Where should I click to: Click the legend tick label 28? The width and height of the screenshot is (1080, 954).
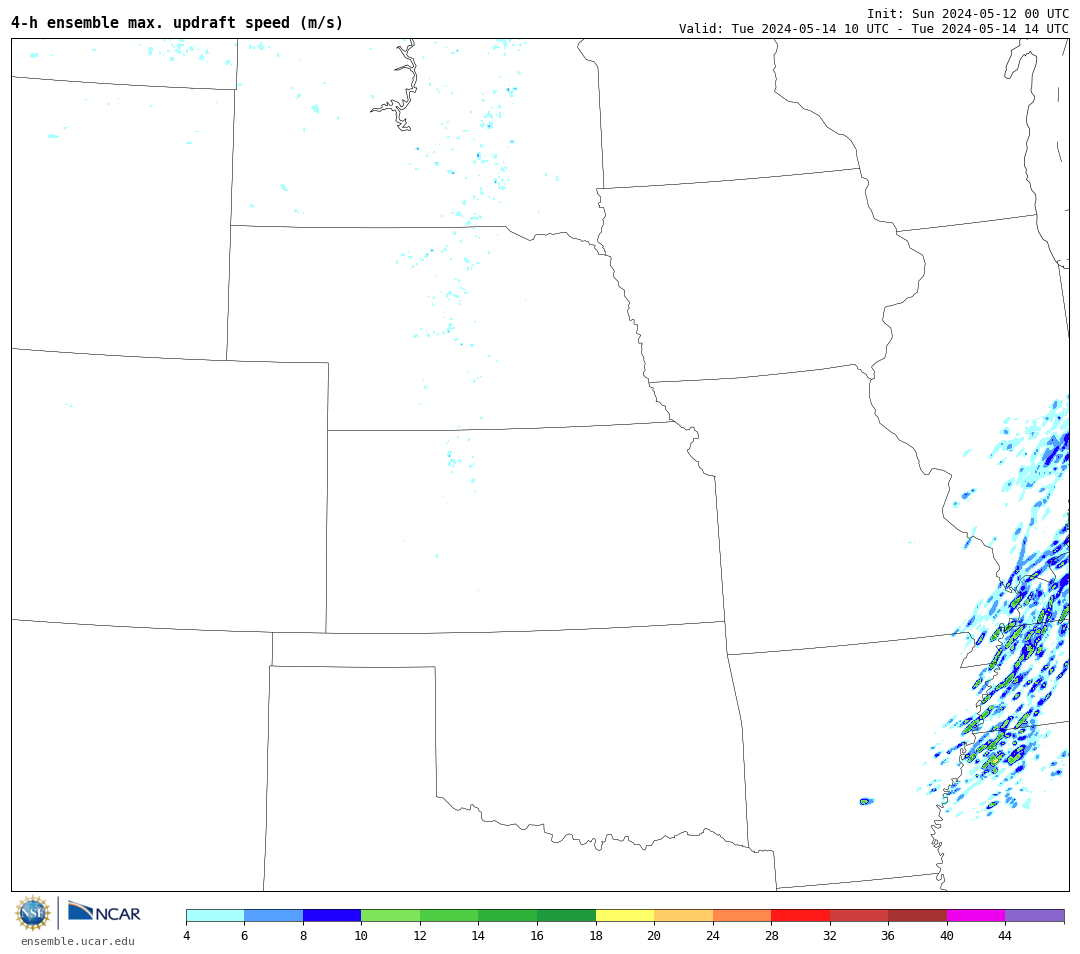pos(771,935)
